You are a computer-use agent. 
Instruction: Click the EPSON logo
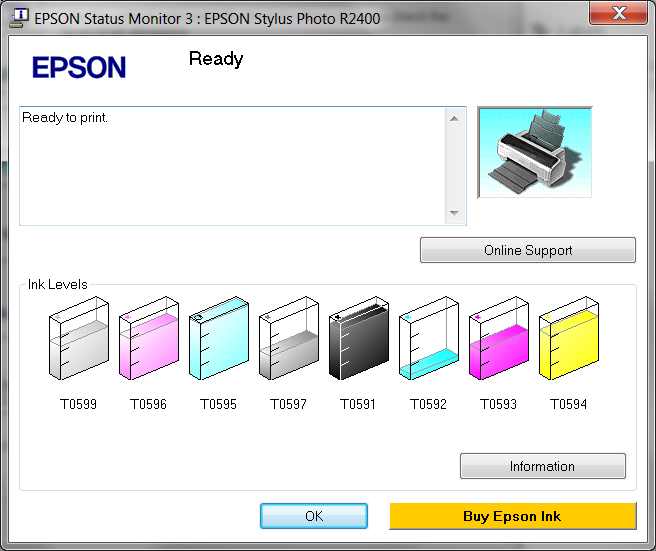click(79, 67)
